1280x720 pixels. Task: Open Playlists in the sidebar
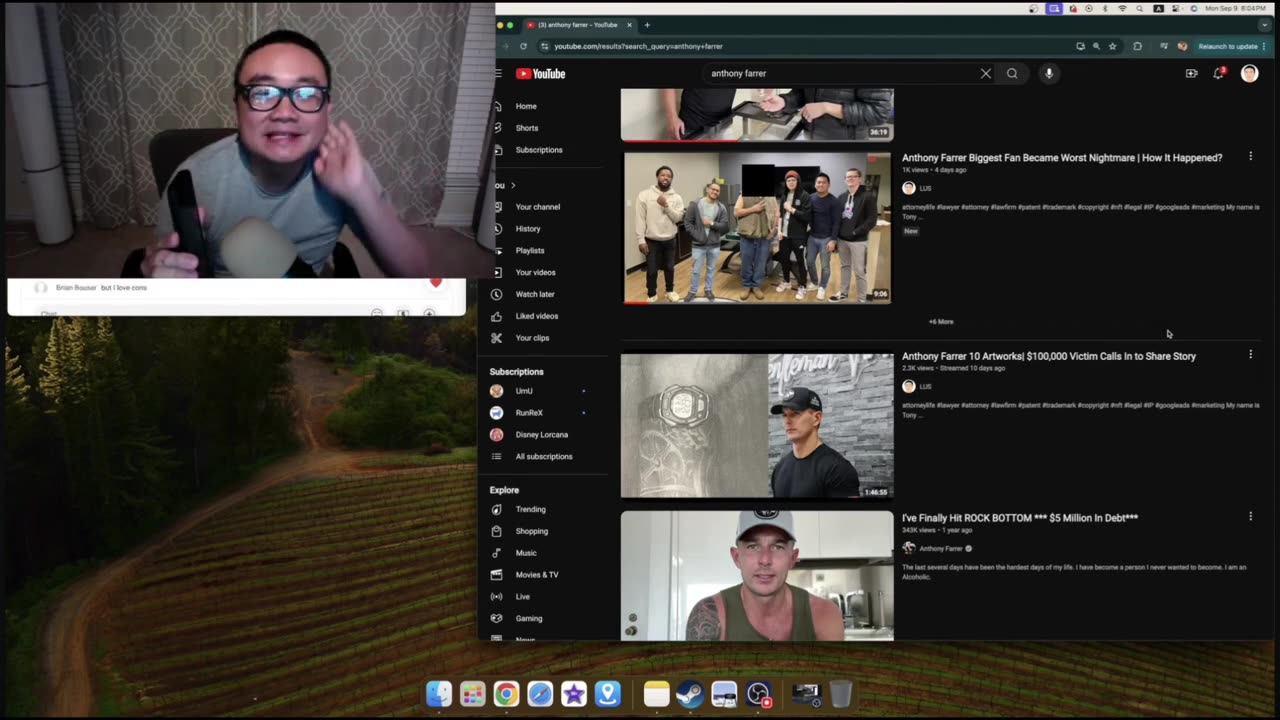click(530, 251)
